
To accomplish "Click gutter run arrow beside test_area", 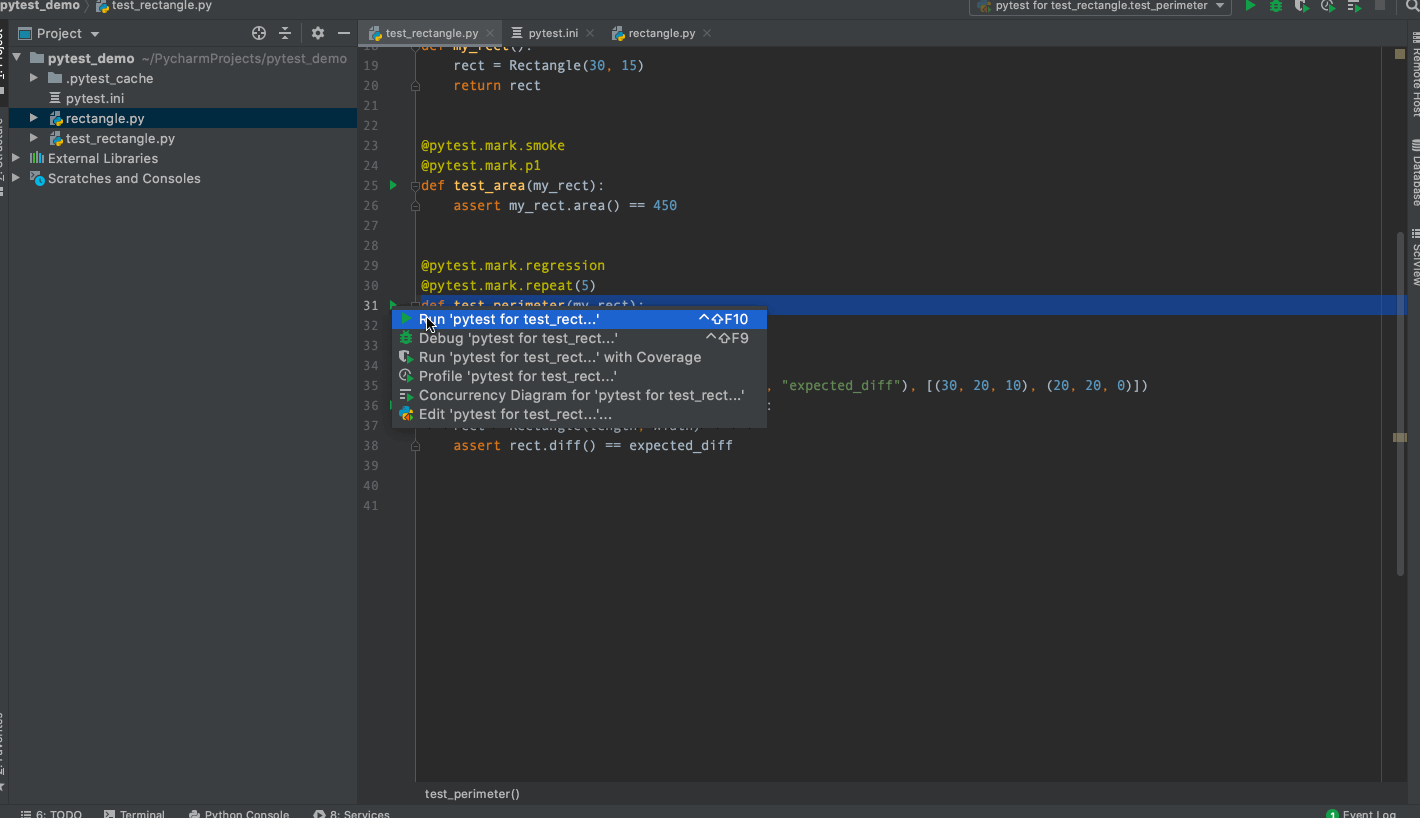I will 393,185.
